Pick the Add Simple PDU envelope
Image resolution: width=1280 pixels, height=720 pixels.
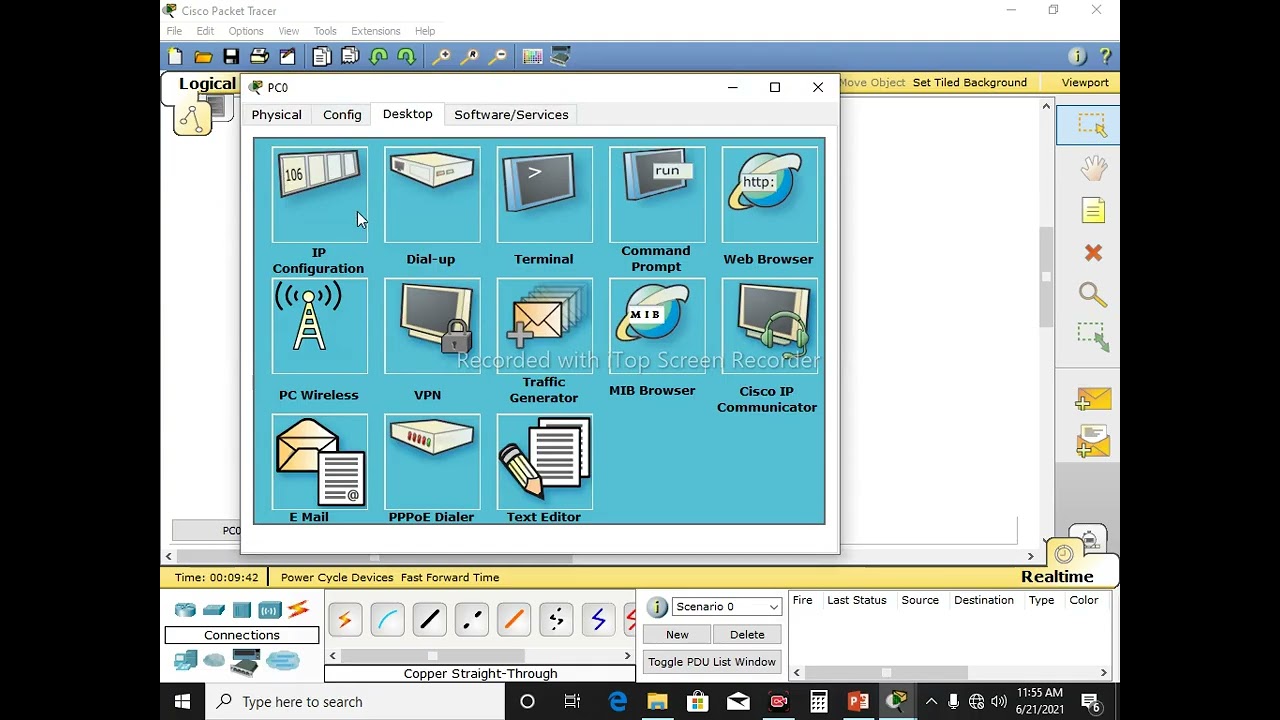1092,400
